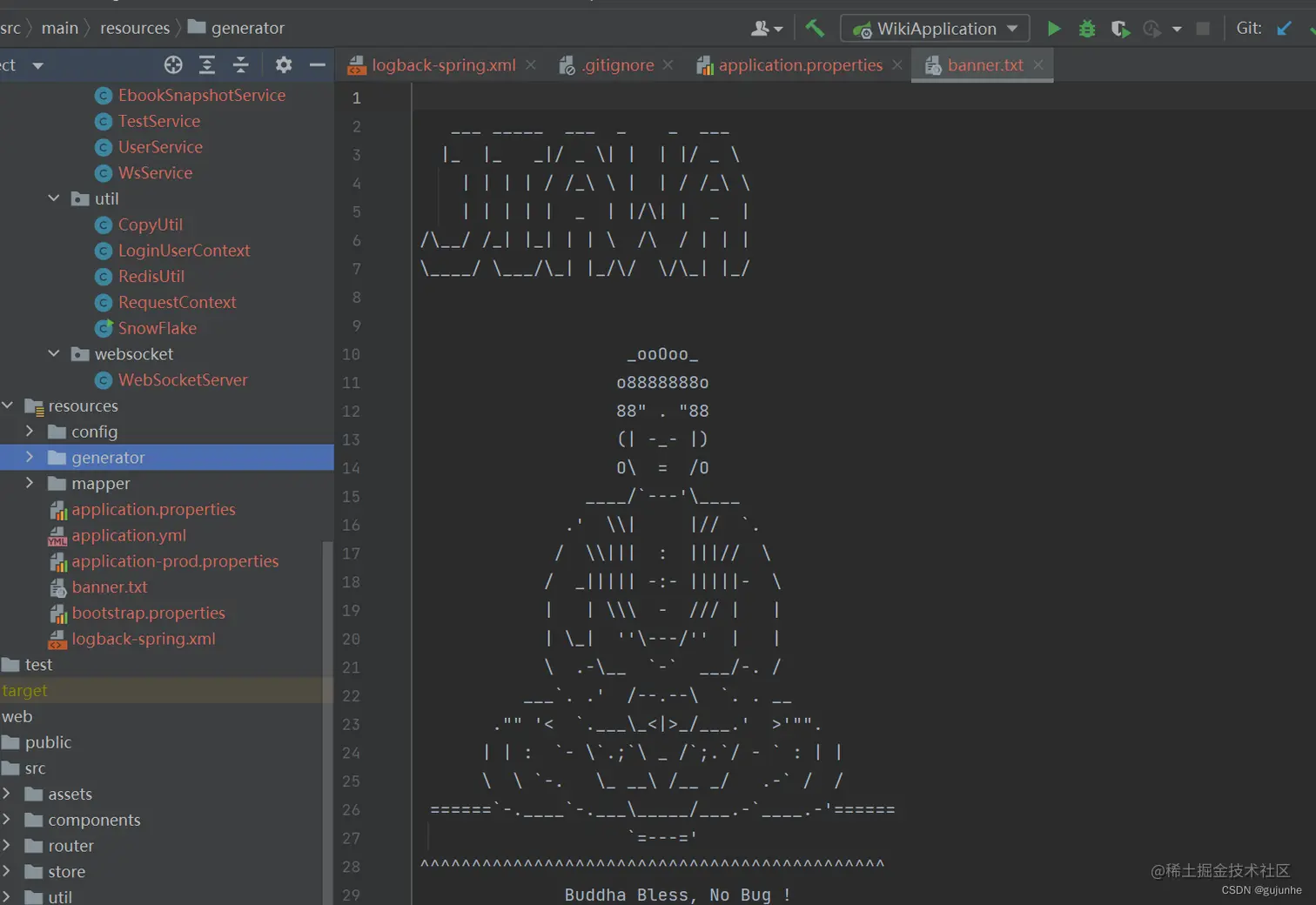
Task: Expand the assets folder
Action: [x=7, y=794]
